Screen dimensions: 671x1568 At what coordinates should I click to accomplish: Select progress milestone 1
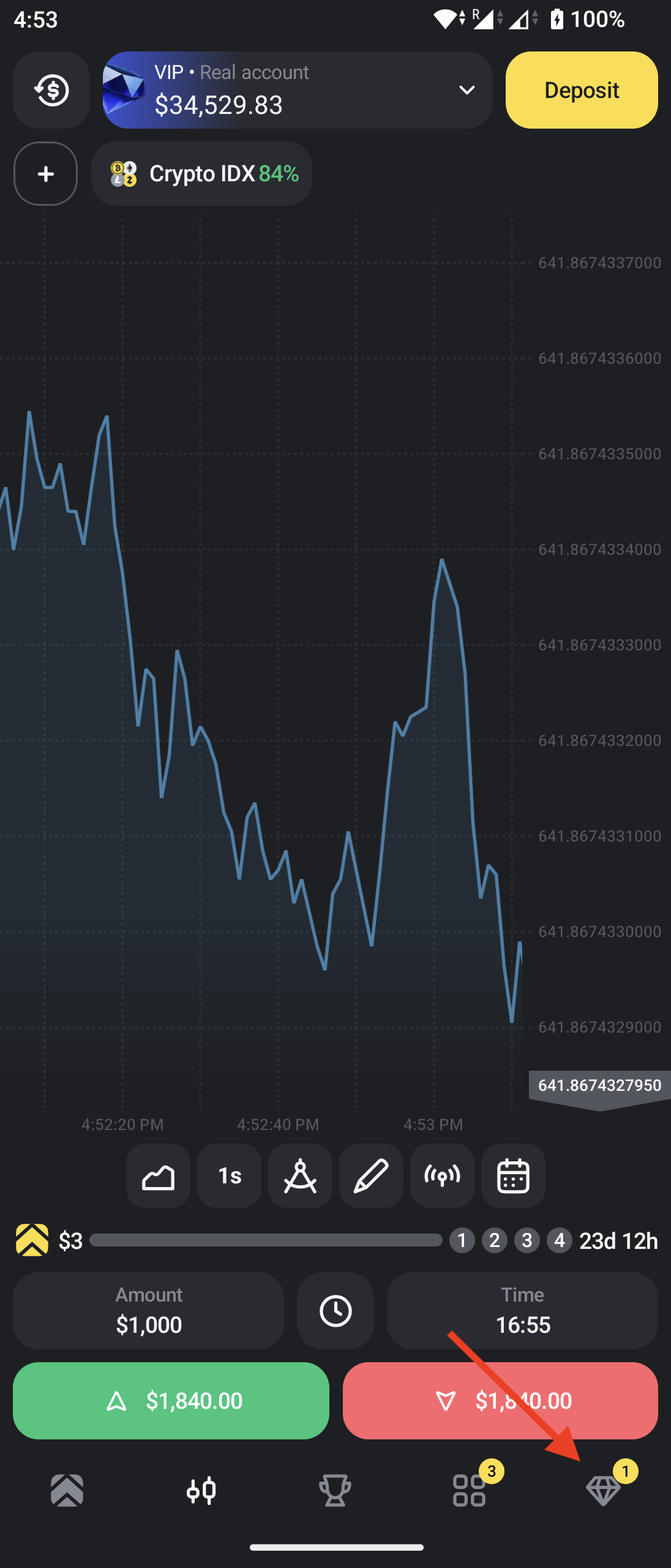coord(462,1240)
